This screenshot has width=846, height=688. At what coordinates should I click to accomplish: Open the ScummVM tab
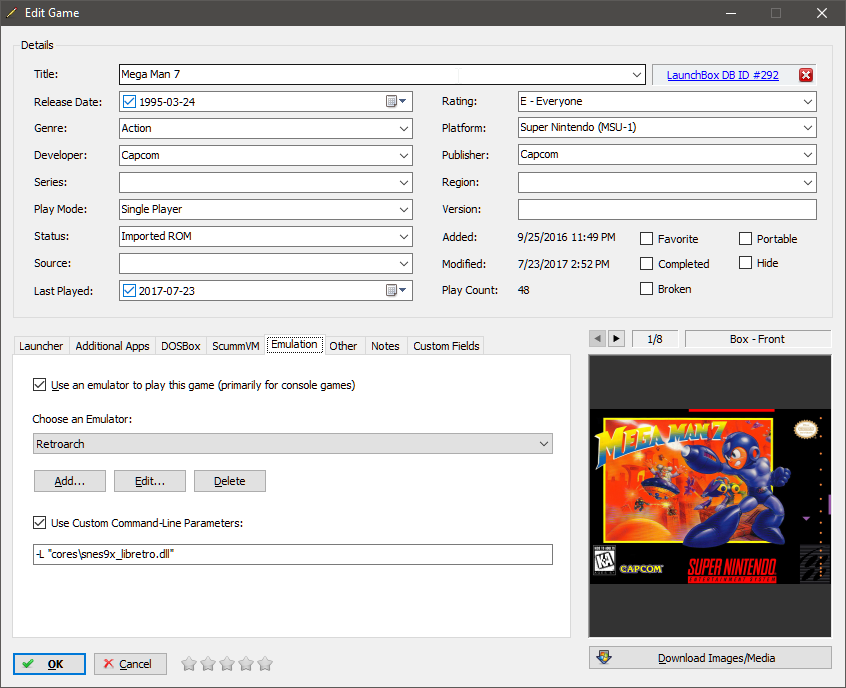point(236,346)
